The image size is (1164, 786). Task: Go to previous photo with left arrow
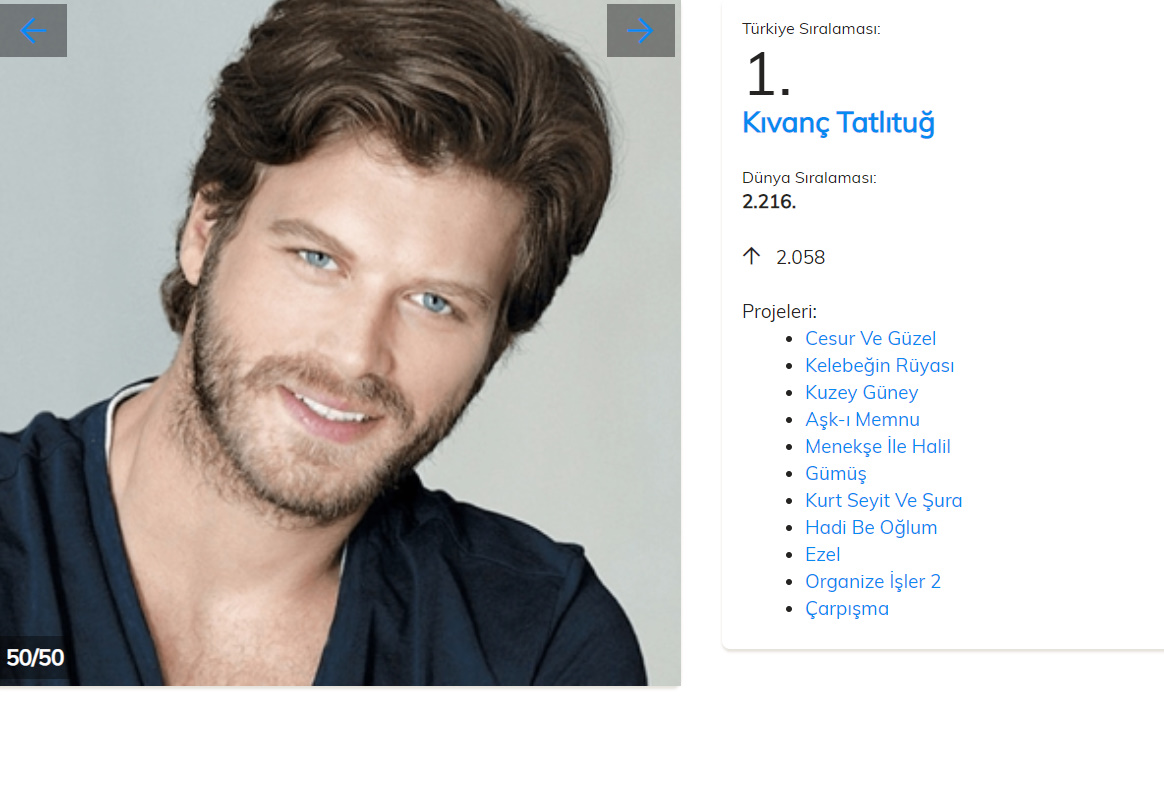coord(33,30)
